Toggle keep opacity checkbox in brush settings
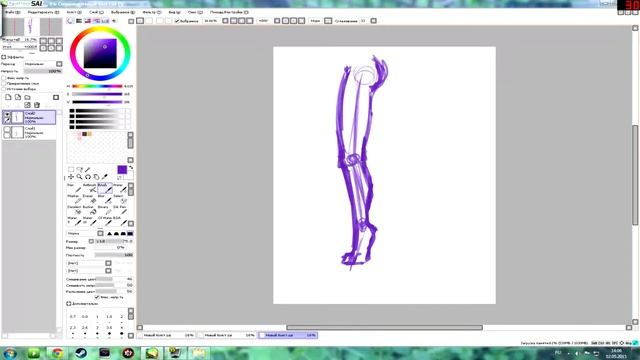This screenshot has width=640, height=360. [97, 297]
